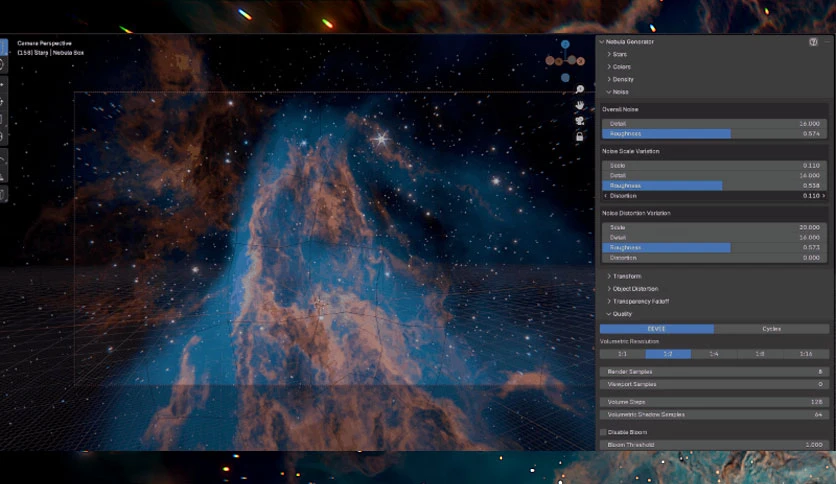836x484 pixels.
Task: Adjust Overall Noise Roughness slider
Action: click(714, 134)
